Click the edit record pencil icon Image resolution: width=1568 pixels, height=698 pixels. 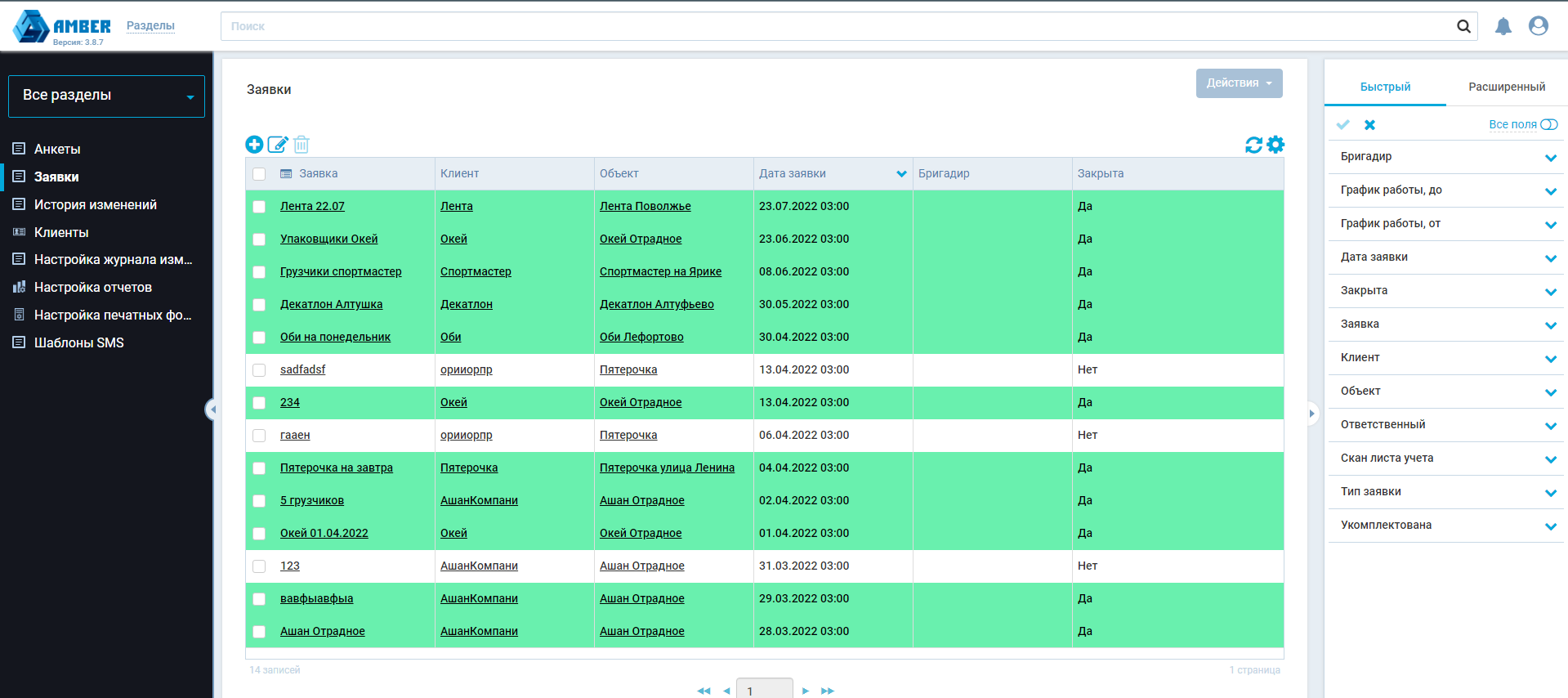(x=278, y=145)
